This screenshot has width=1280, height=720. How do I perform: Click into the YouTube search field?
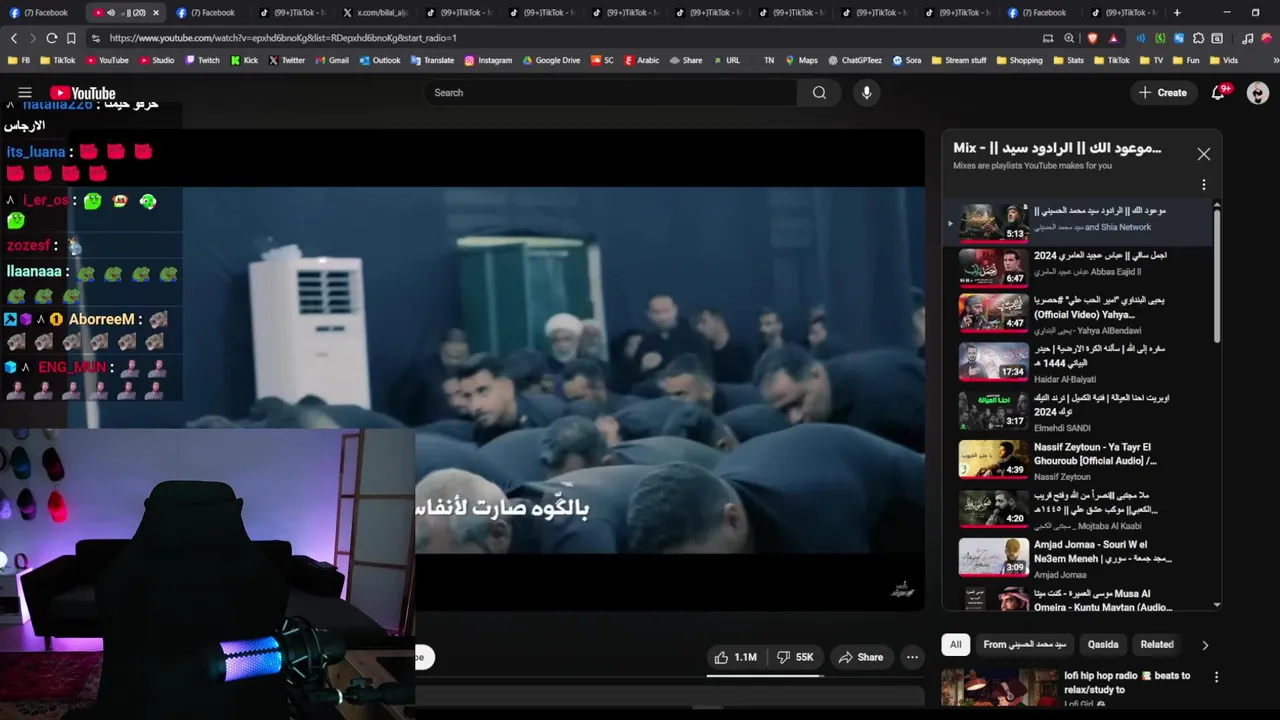610,93
